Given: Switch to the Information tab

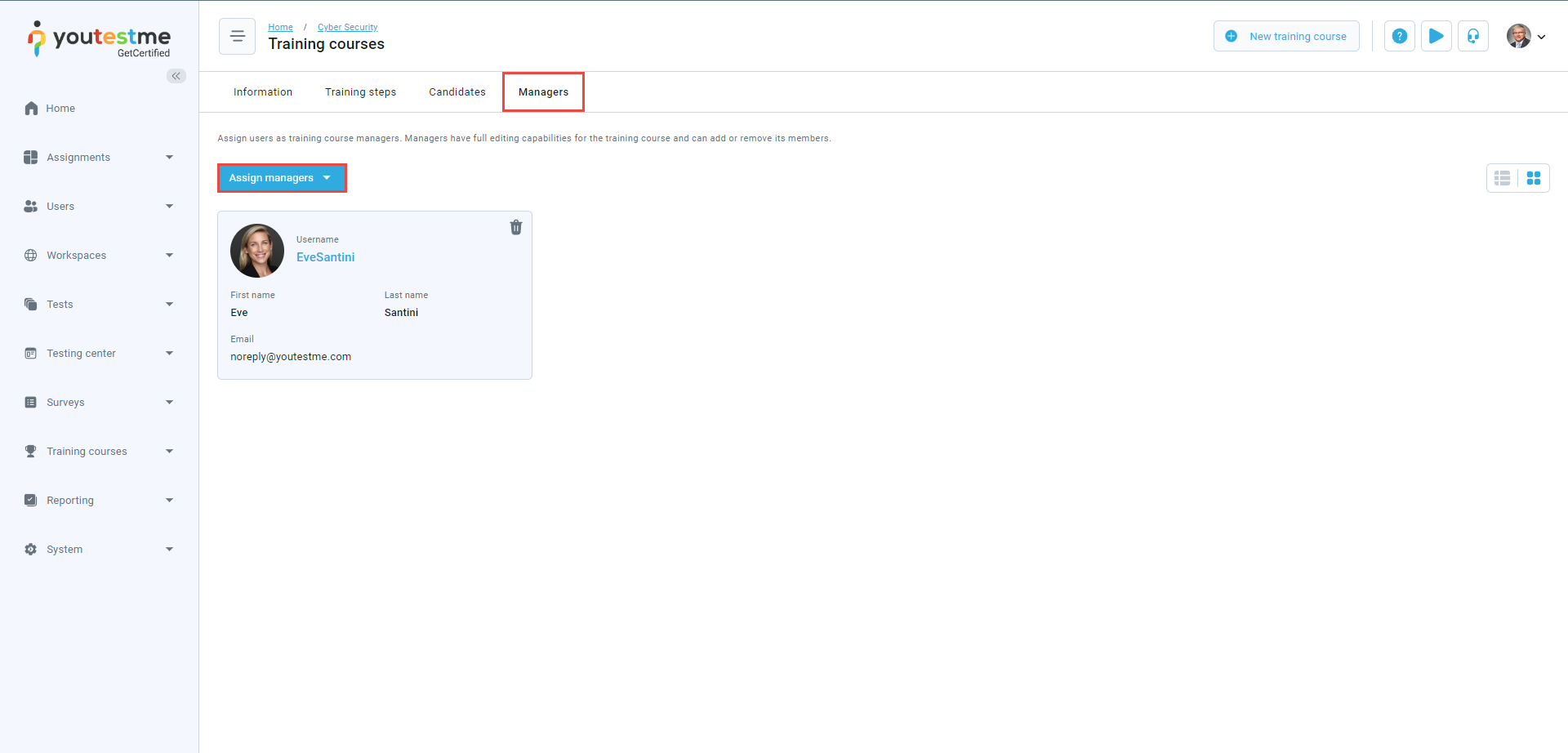Looking at the screenshot, I should tap(263, 92).
